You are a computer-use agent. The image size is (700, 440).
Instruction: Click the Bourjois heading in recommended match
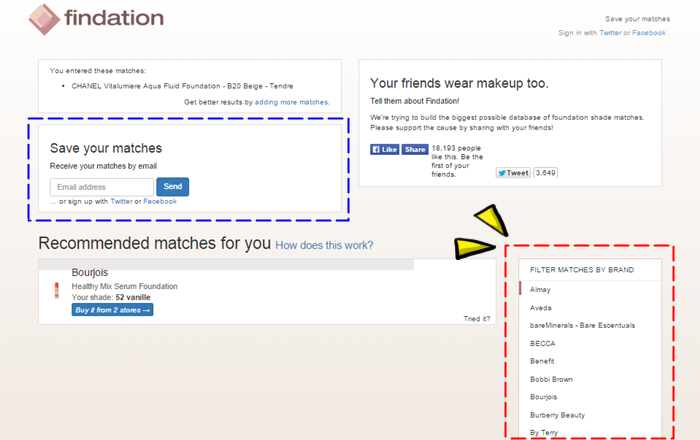(90, 272)
